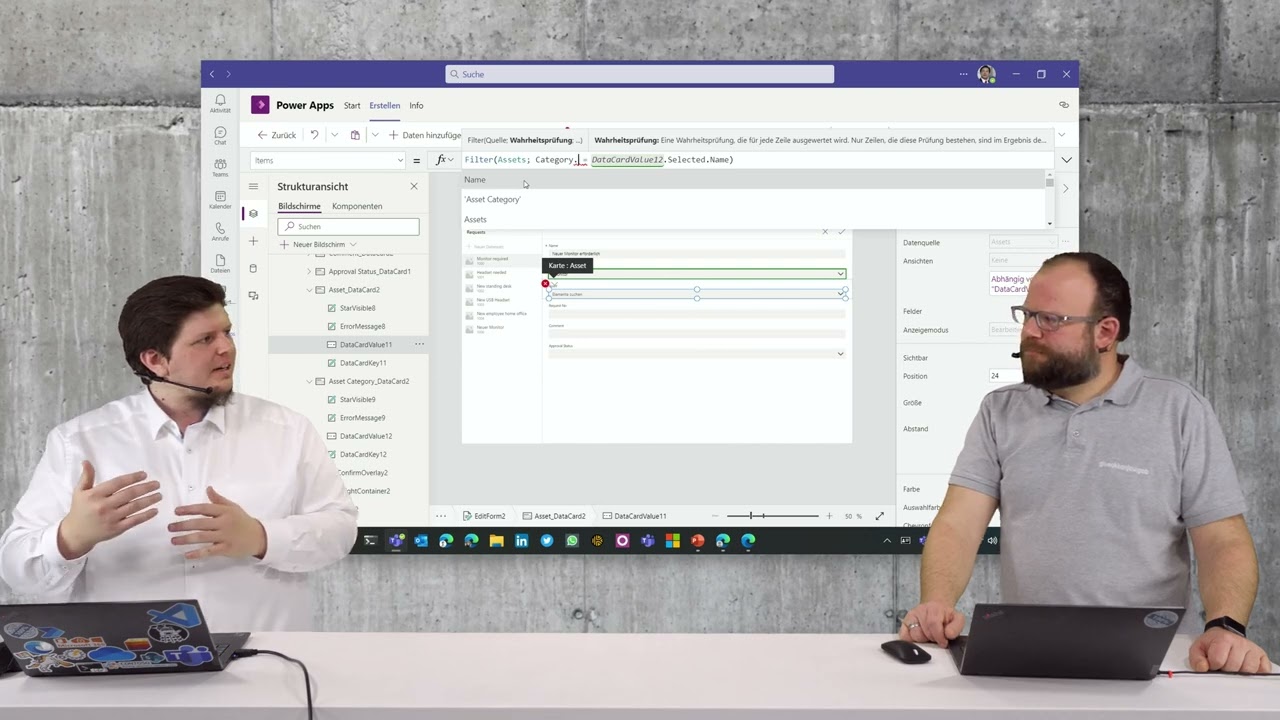Open the Teams more options ellipsis in title bar

point(964,74)
